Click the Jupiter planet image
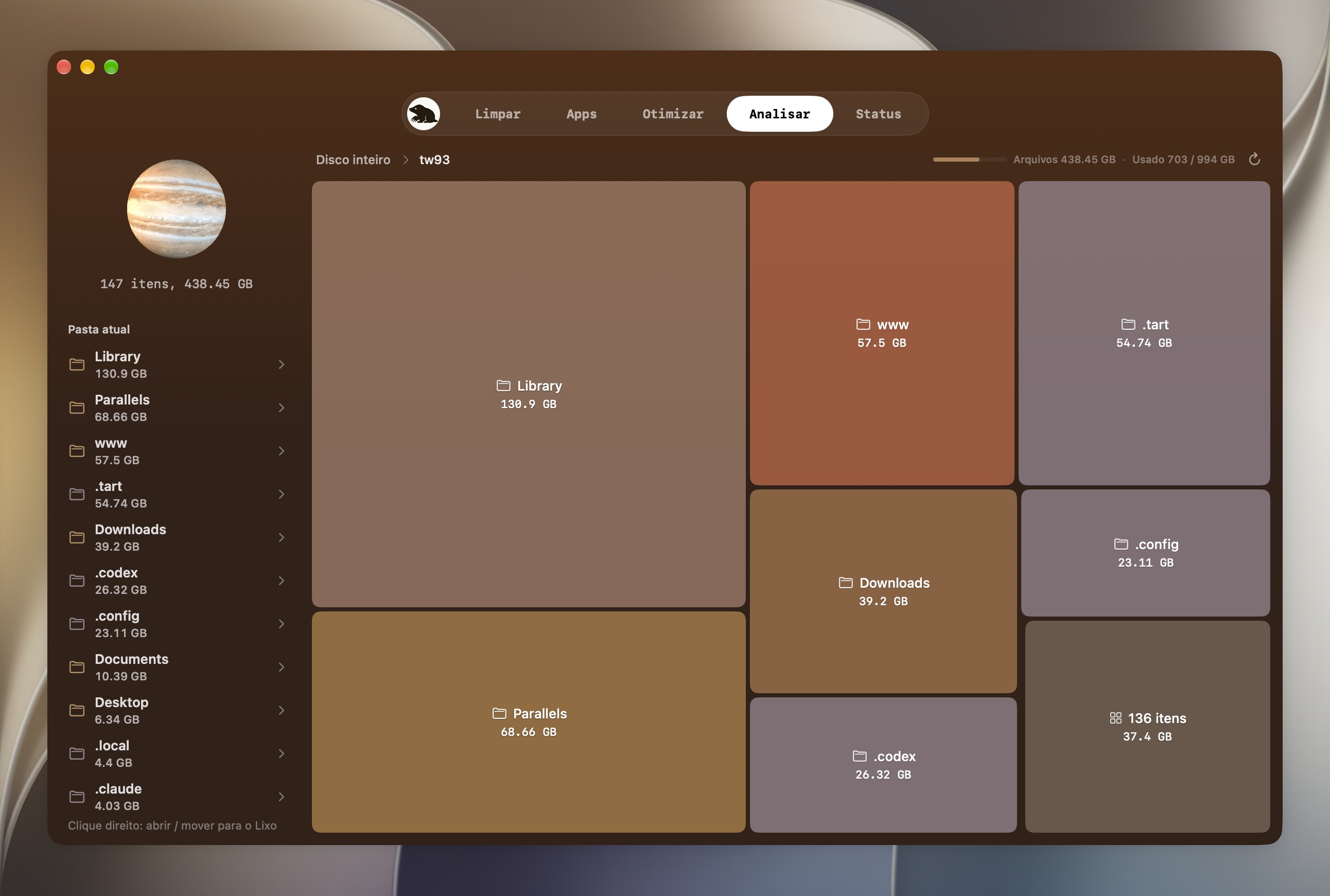 [x=177, y=208]
